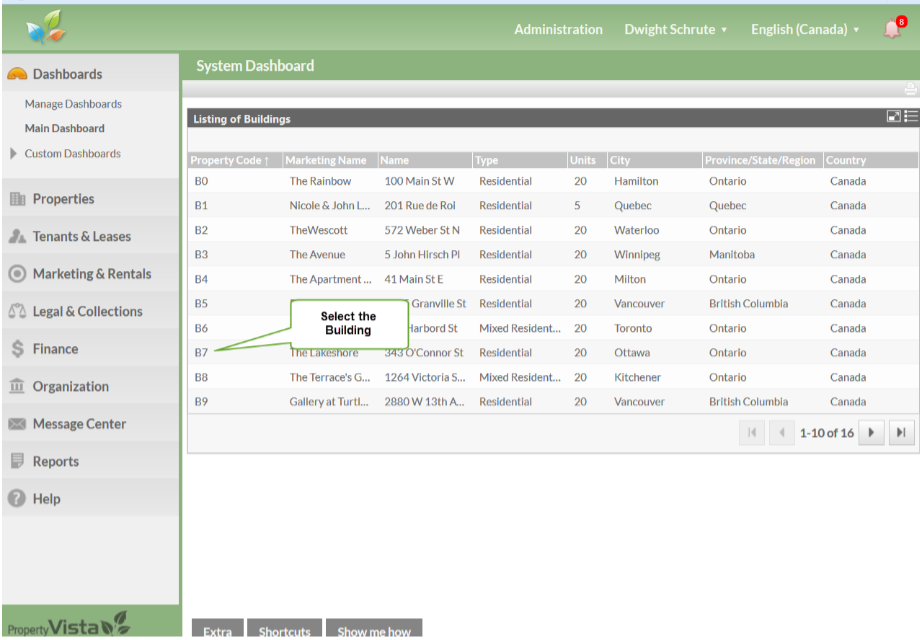Open the English (Canada) language dropdown
920x640 pixels.
pos(805,29)
